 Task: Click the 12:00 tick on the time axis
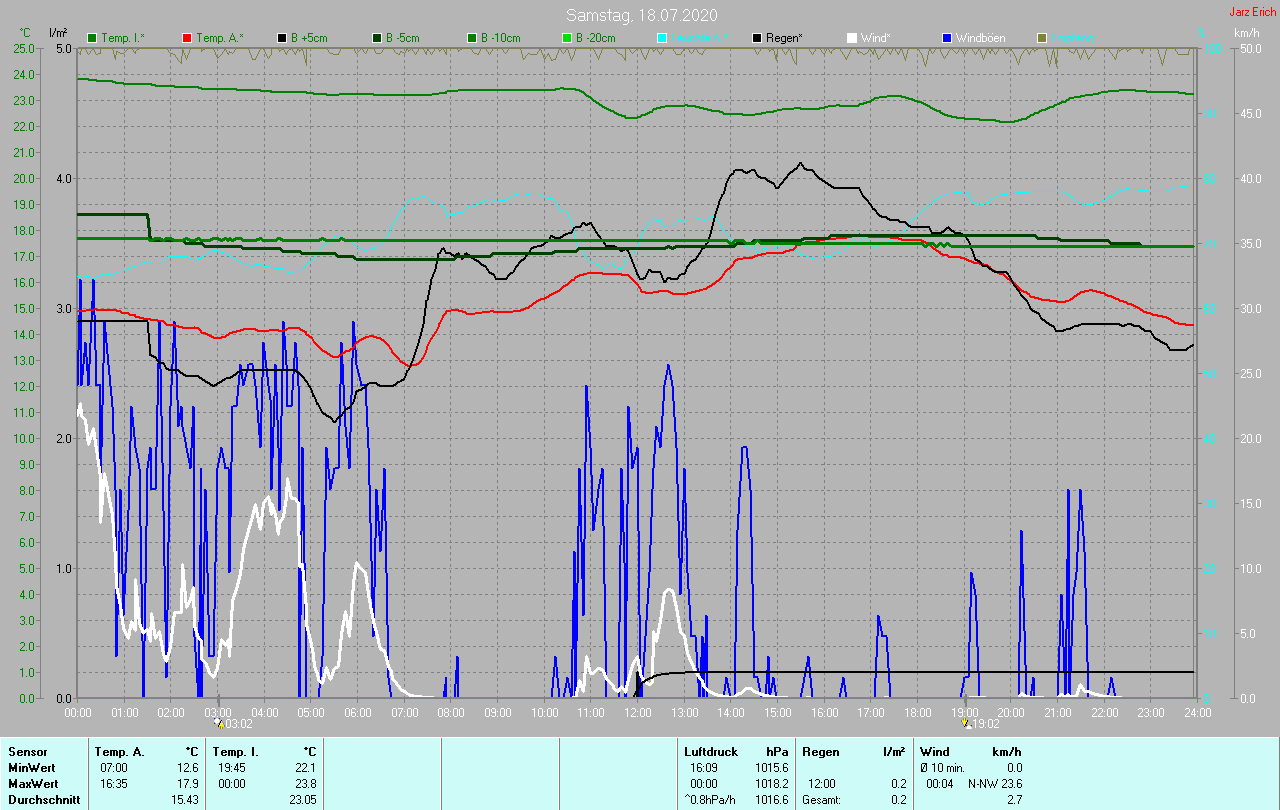point(638,713)
